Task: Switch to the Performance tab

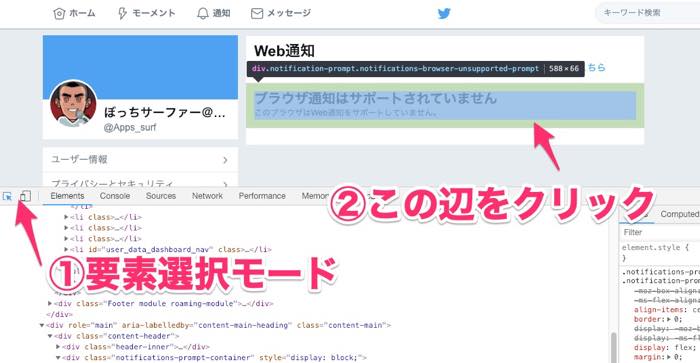Action: [x=262, y=196]
